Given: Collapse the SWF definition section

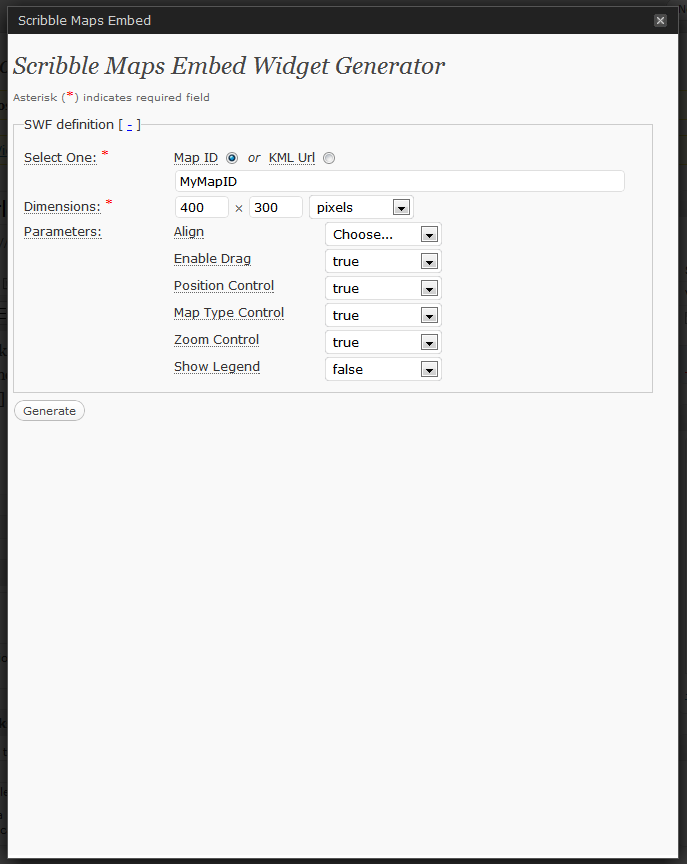Looking at the screenshot, I should pyautogui.click(x=129, y=126).
